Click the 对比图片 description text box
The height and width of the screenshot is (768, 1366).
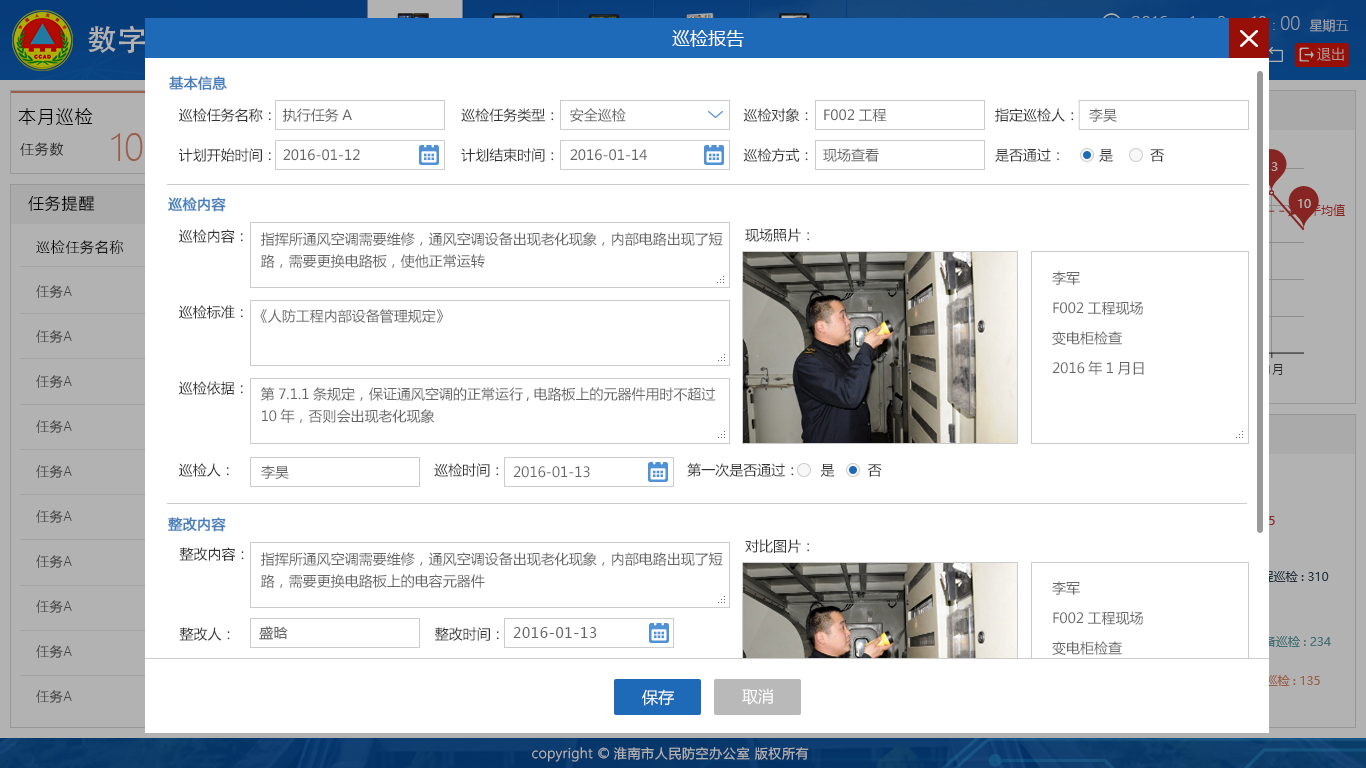click(1140, 610)
